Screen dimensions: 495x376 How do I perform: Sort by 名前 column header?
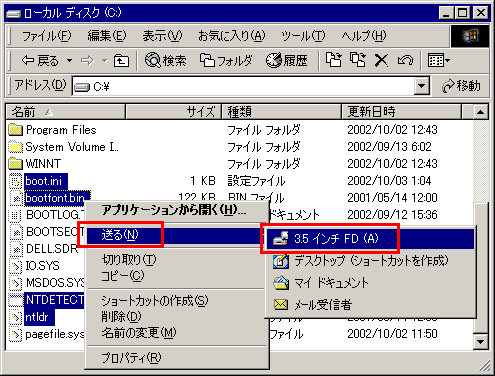(65, 112)
